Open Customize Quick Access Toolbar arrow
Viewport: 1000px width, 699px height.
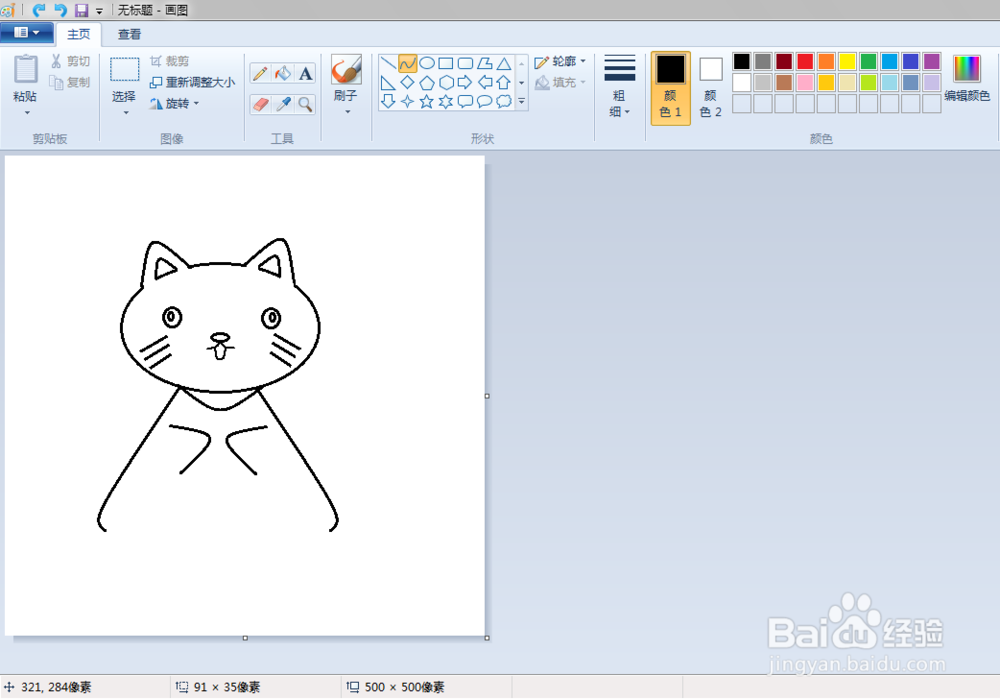(x=99, y=11)
